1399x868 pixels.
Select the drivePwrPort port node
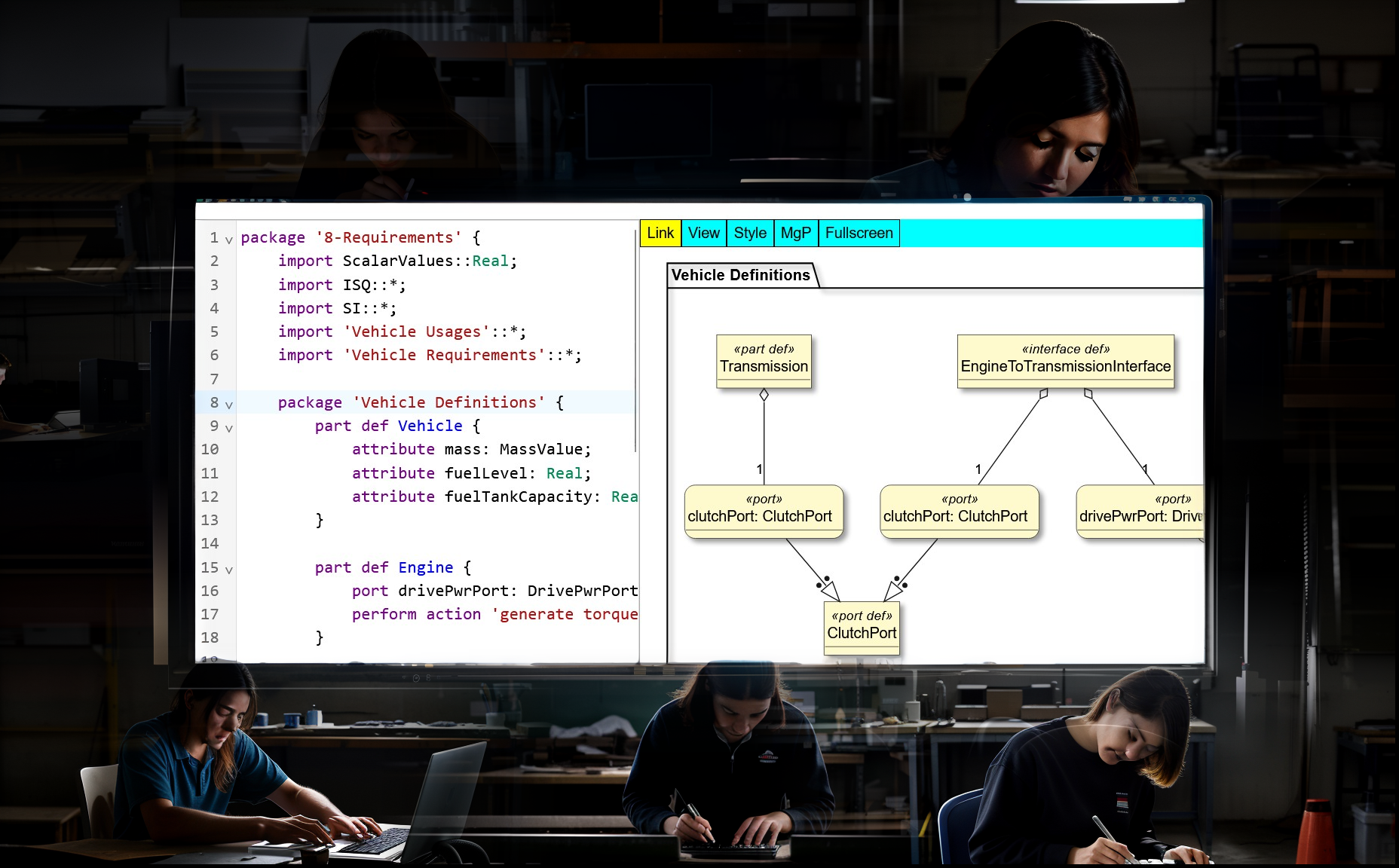[x=1140, y=511]
